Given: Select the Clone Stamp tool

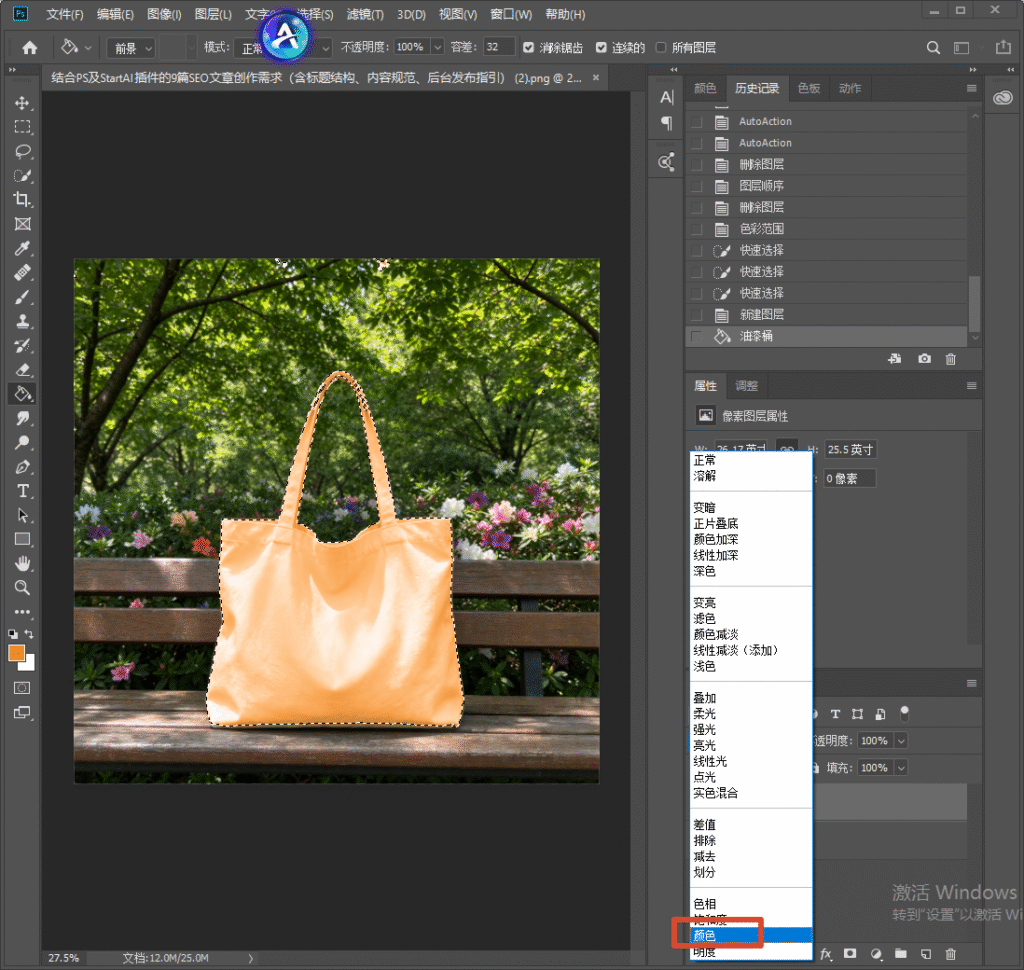Looking at the screenshot, I should [22, 321].
